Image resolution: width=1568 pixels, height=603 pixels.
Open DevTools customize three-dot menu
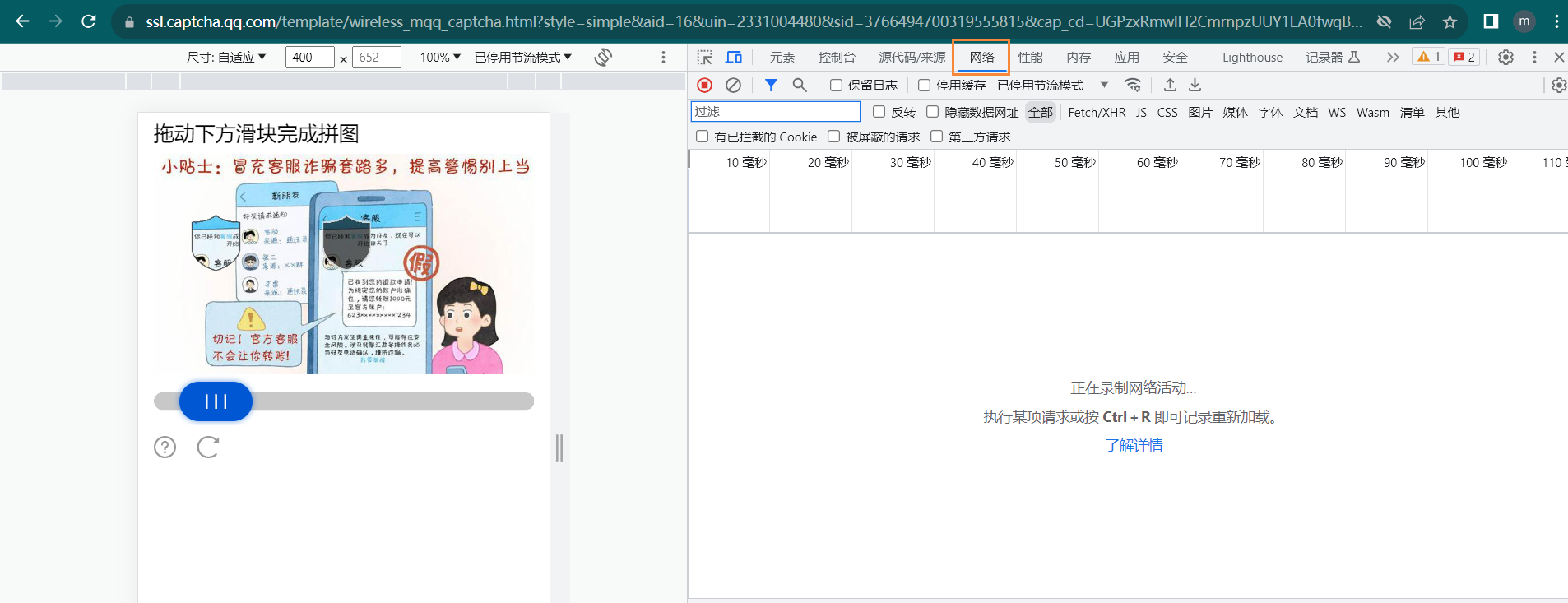(x=1534, y=57)
